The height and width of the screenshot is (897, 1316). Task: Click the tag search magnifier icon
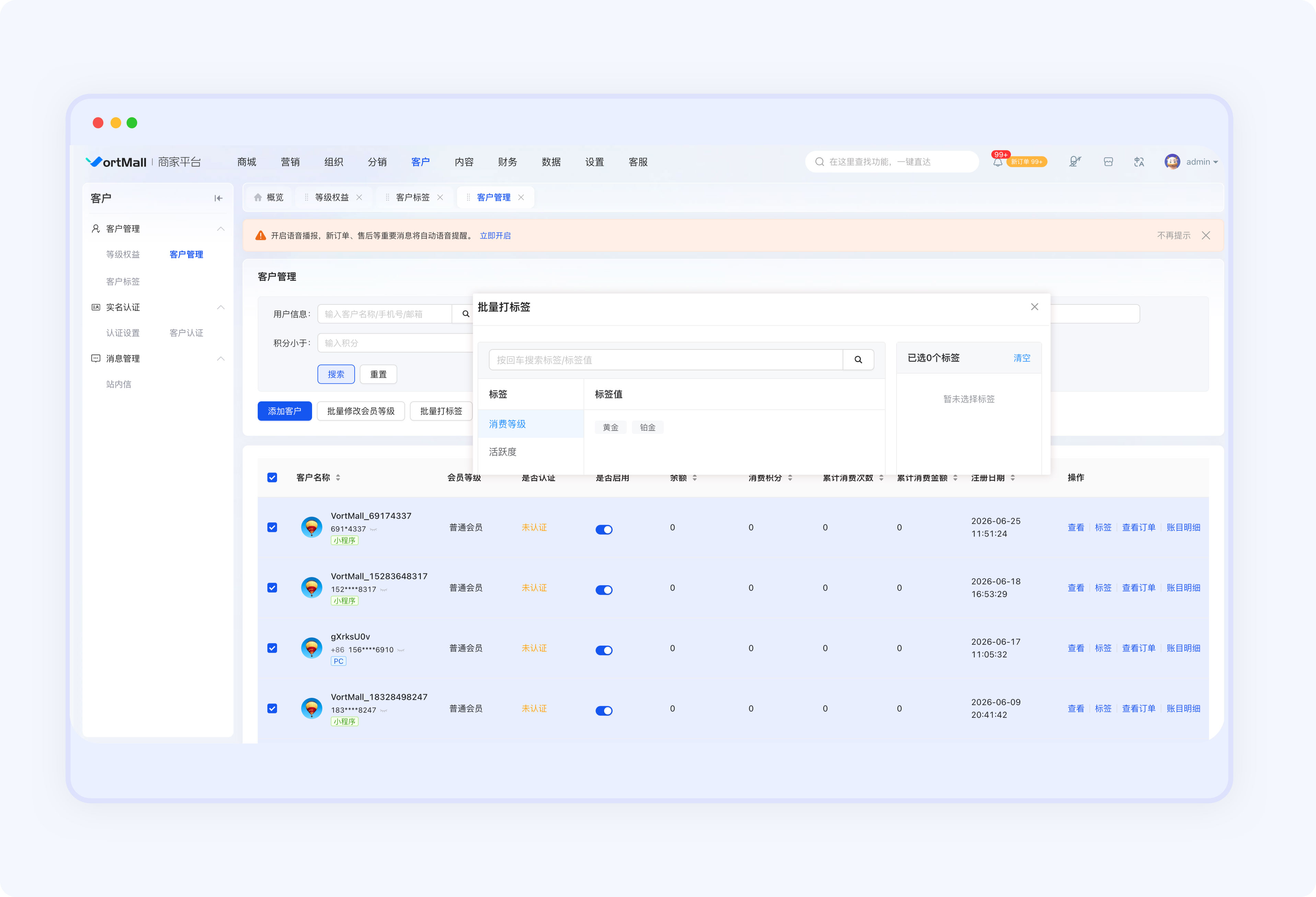pyautogui.click(x=858, y=360)
